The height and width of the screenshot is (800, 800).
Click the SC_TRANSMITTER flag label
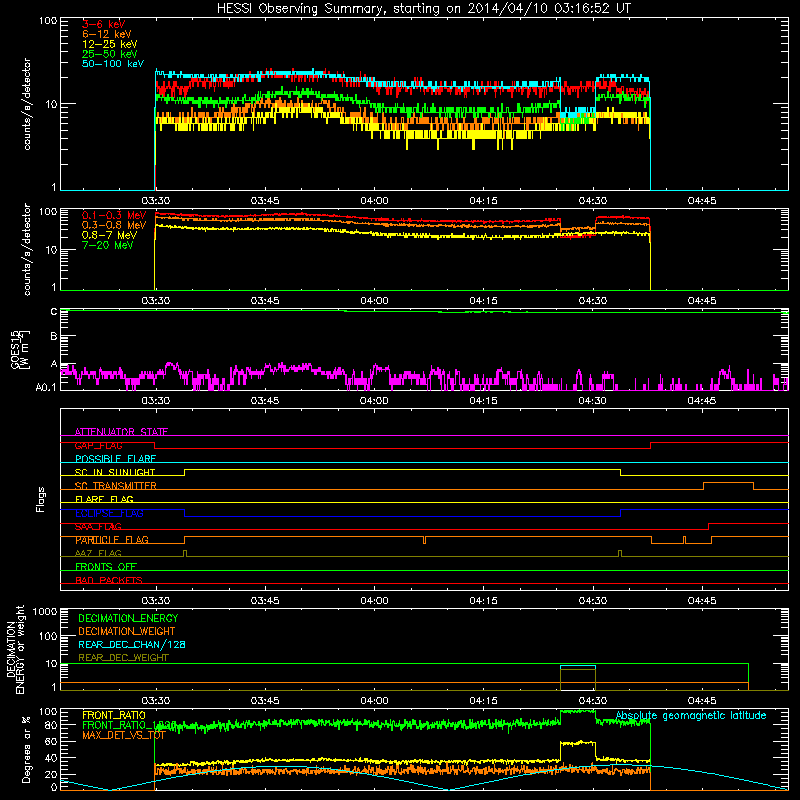115,486
